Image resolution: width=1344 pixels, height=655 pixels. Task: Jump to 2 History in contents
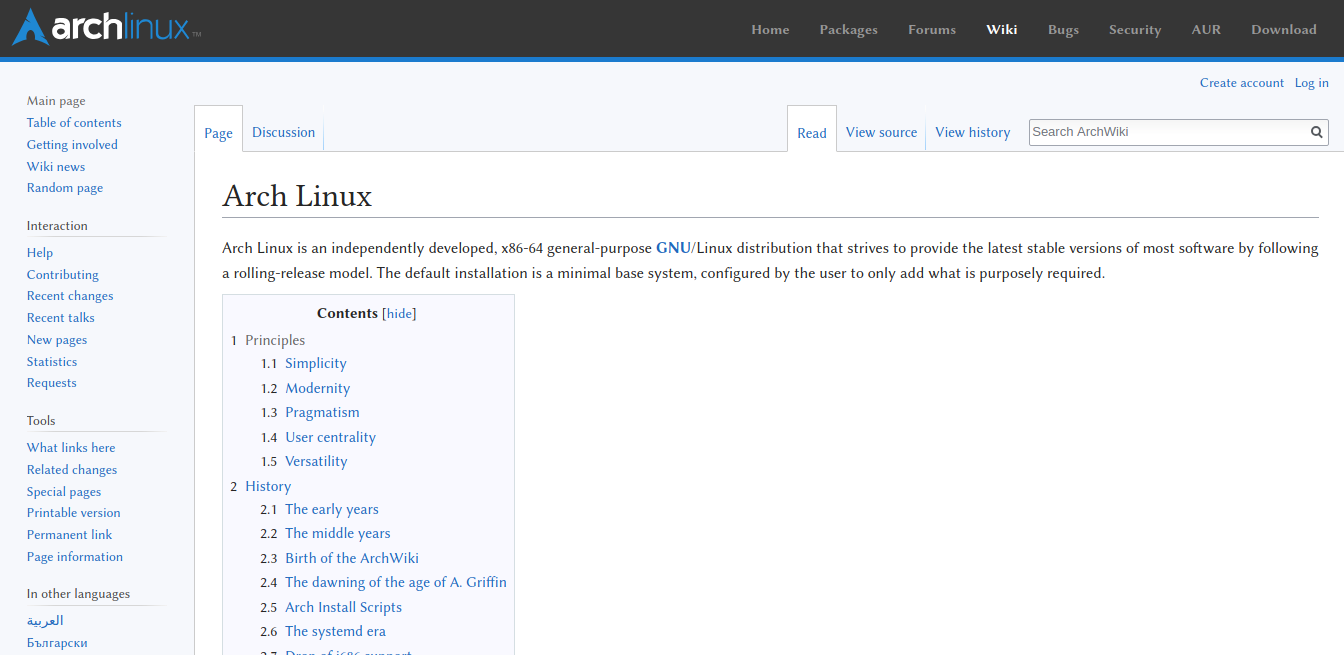(261, 486)
